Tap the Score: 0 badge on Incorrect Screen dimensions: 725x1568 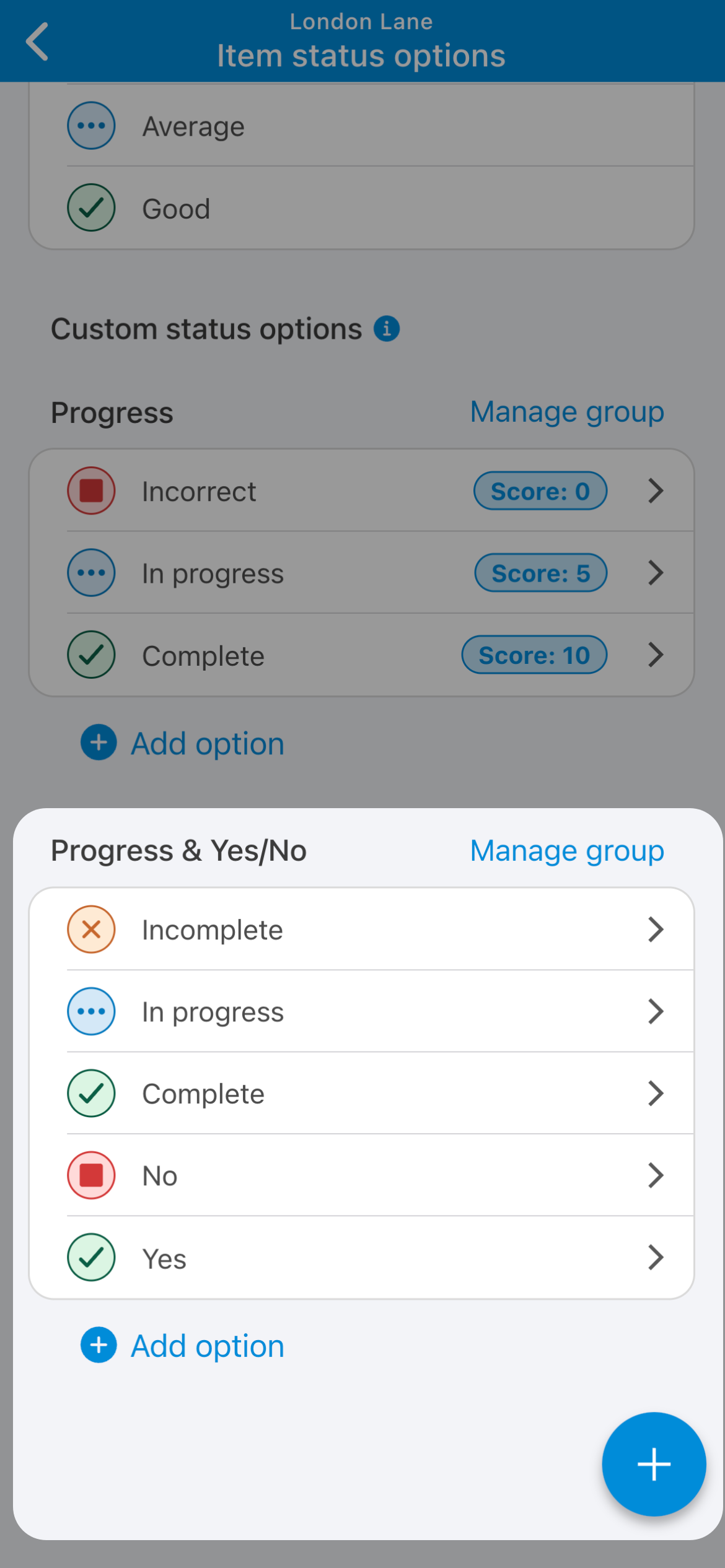(540, 491)
